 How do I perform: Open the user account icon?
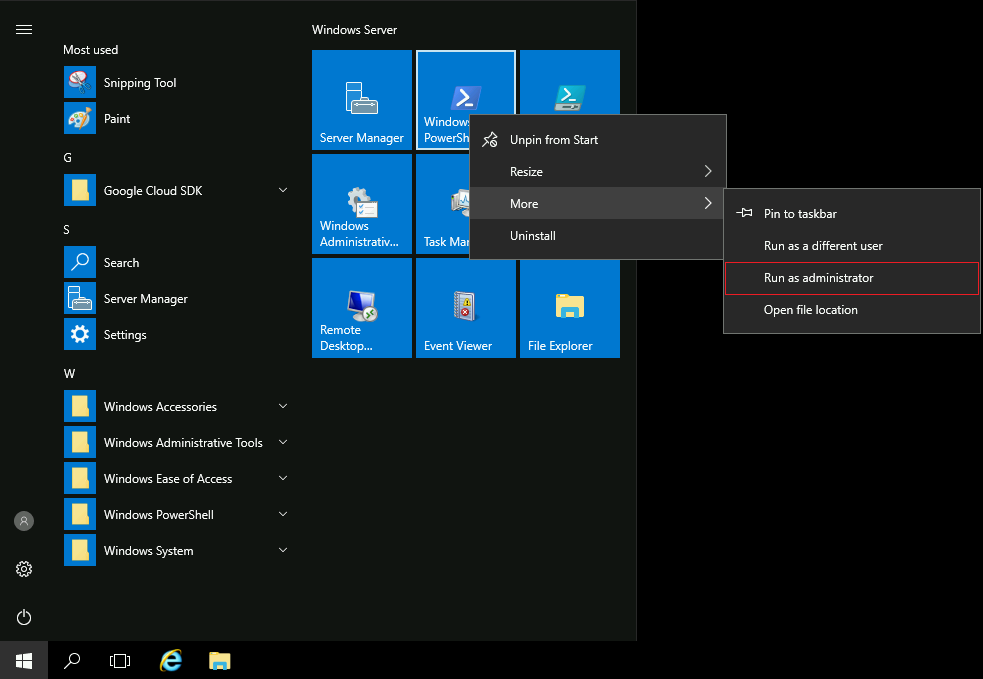tap(24, 521)
